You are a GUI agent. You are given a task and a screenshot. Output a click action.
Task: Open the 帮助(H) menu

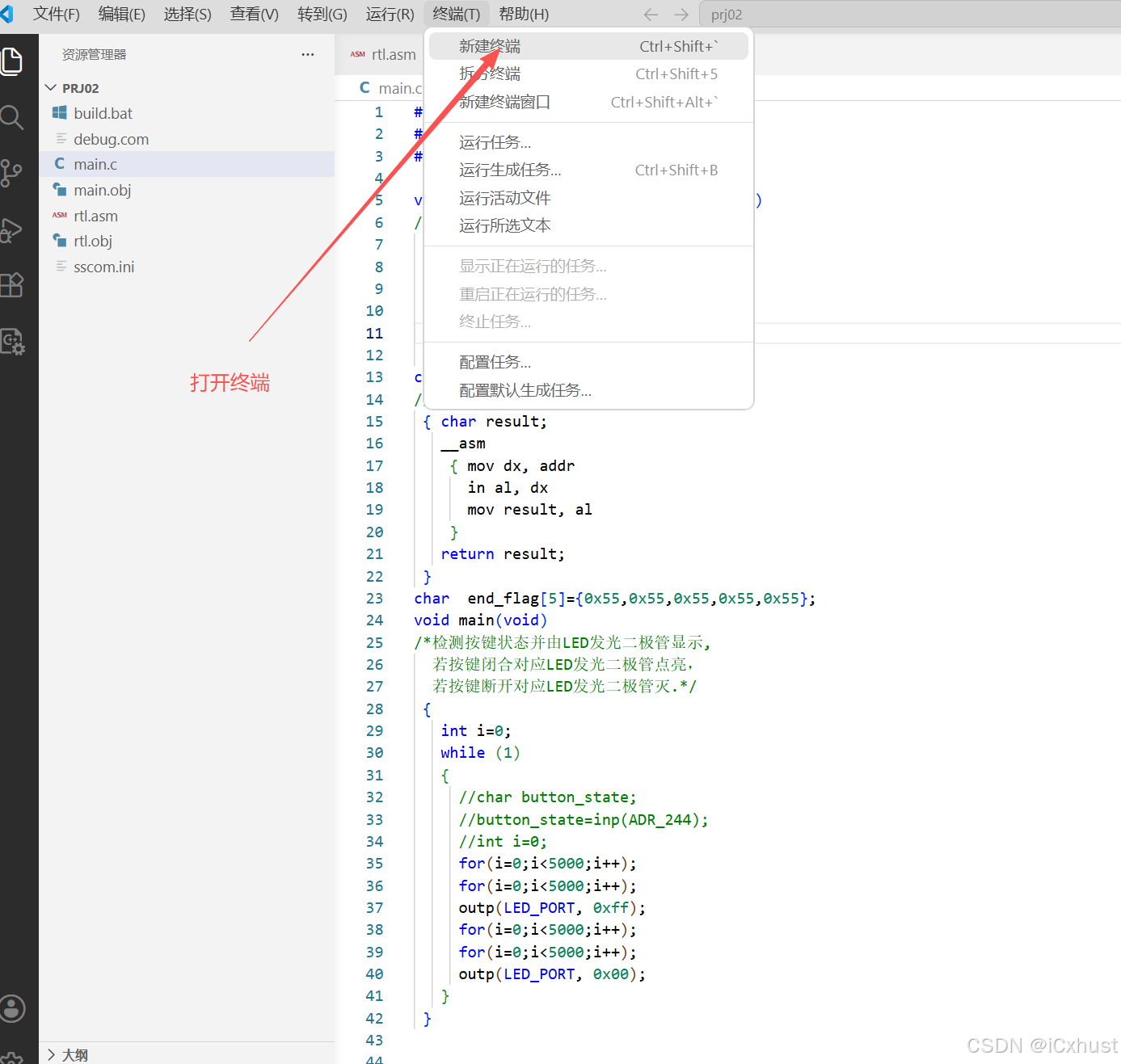524,15
